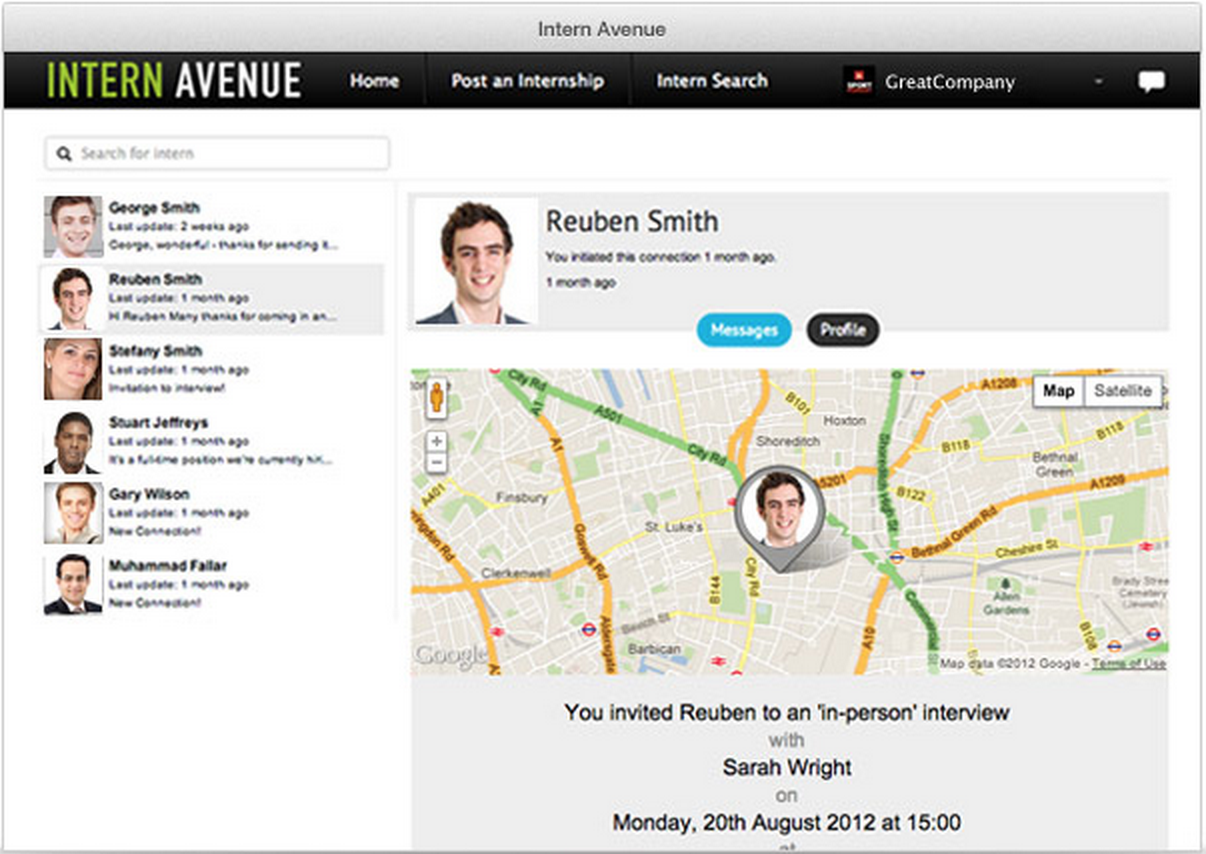This screenshot has height=854, width=1206.
Task: Open Post an Internship page
Action: tap(527, 81)
